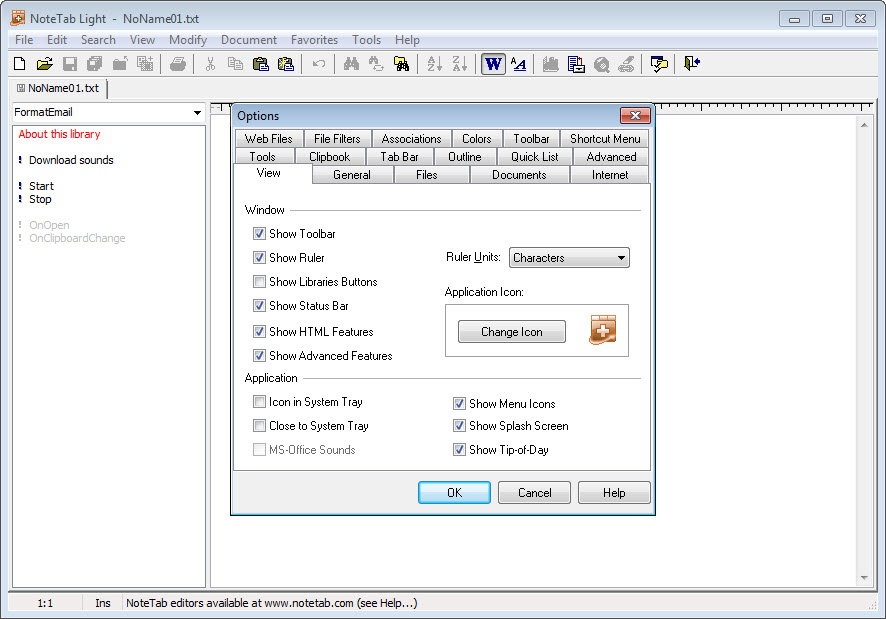Click the Sort ascending A-Z icon
This screenshot has height=619, width=886.
[x=435, y=64]
